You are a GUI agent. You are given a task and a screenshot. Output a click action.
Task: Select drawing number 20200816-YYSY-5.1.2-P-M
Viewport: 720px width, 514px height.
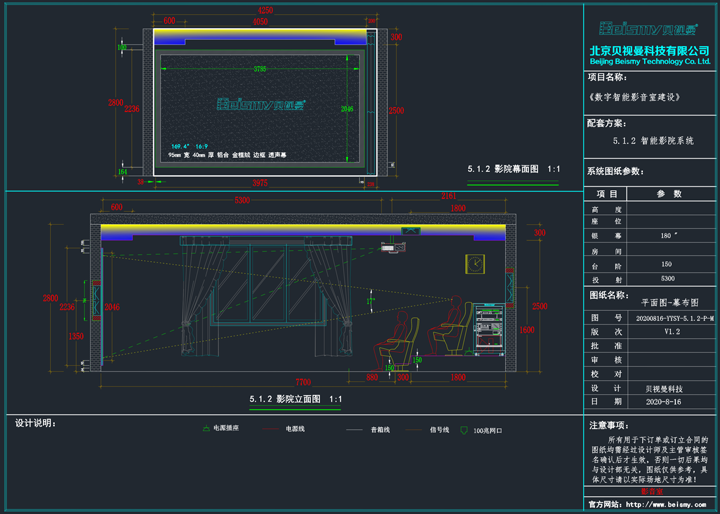[675, 318]
